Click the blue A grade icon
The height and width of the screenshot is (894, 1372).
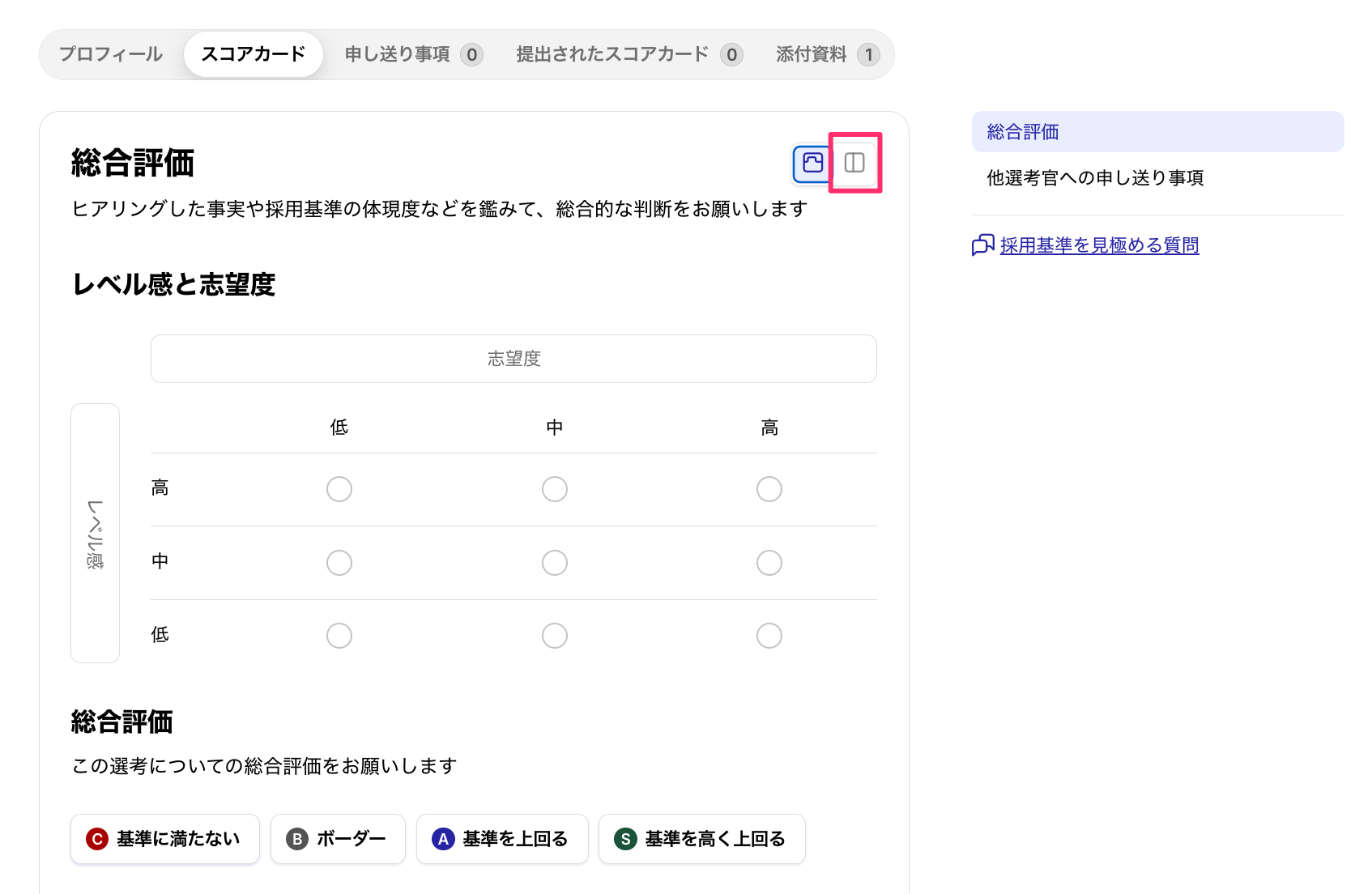443,839
